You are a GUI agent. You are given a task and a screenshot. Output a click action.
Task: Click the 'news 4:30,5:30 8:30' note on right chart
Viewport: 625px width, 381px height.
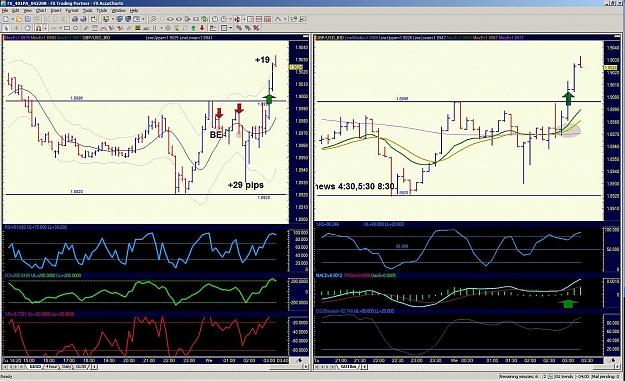(355, 186)
